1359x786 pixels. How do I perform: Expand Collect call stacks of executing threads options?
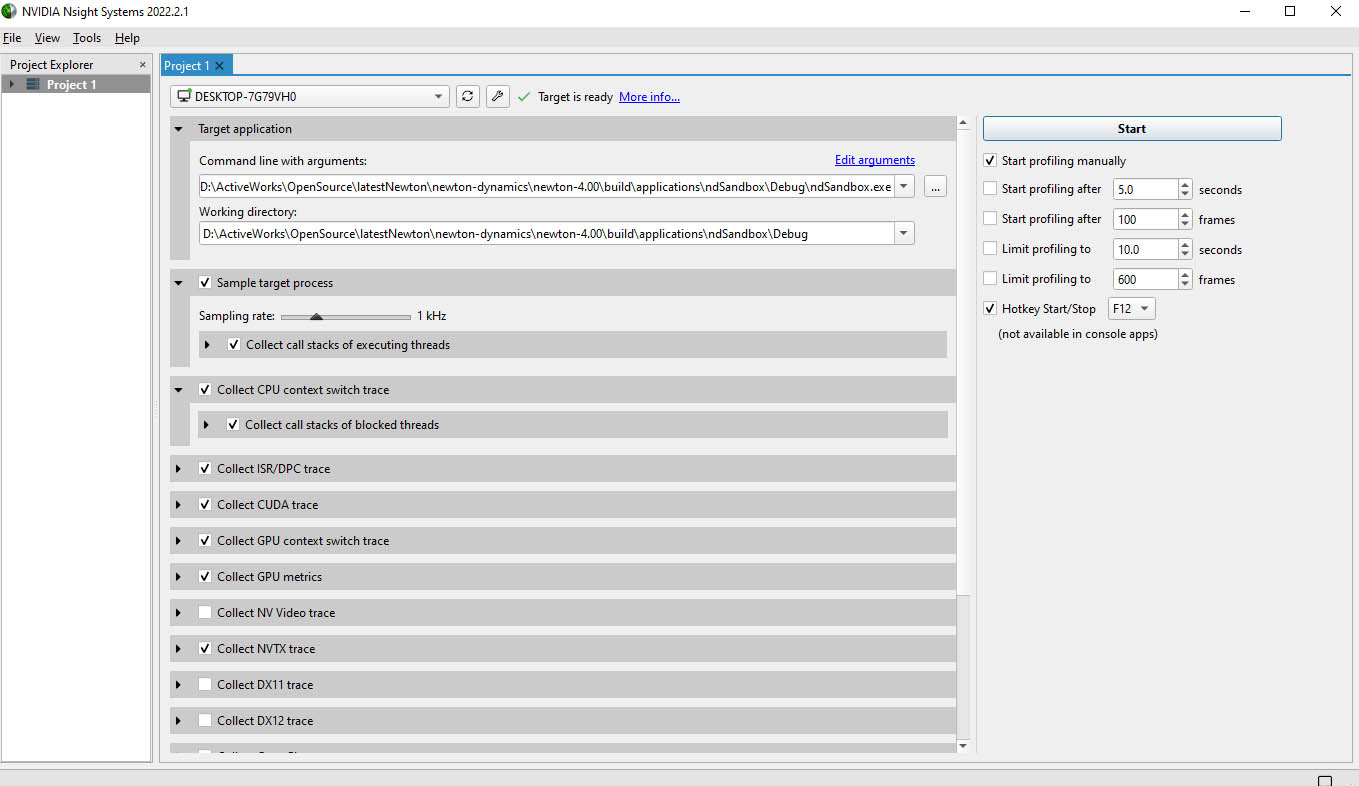pos(208,345)
